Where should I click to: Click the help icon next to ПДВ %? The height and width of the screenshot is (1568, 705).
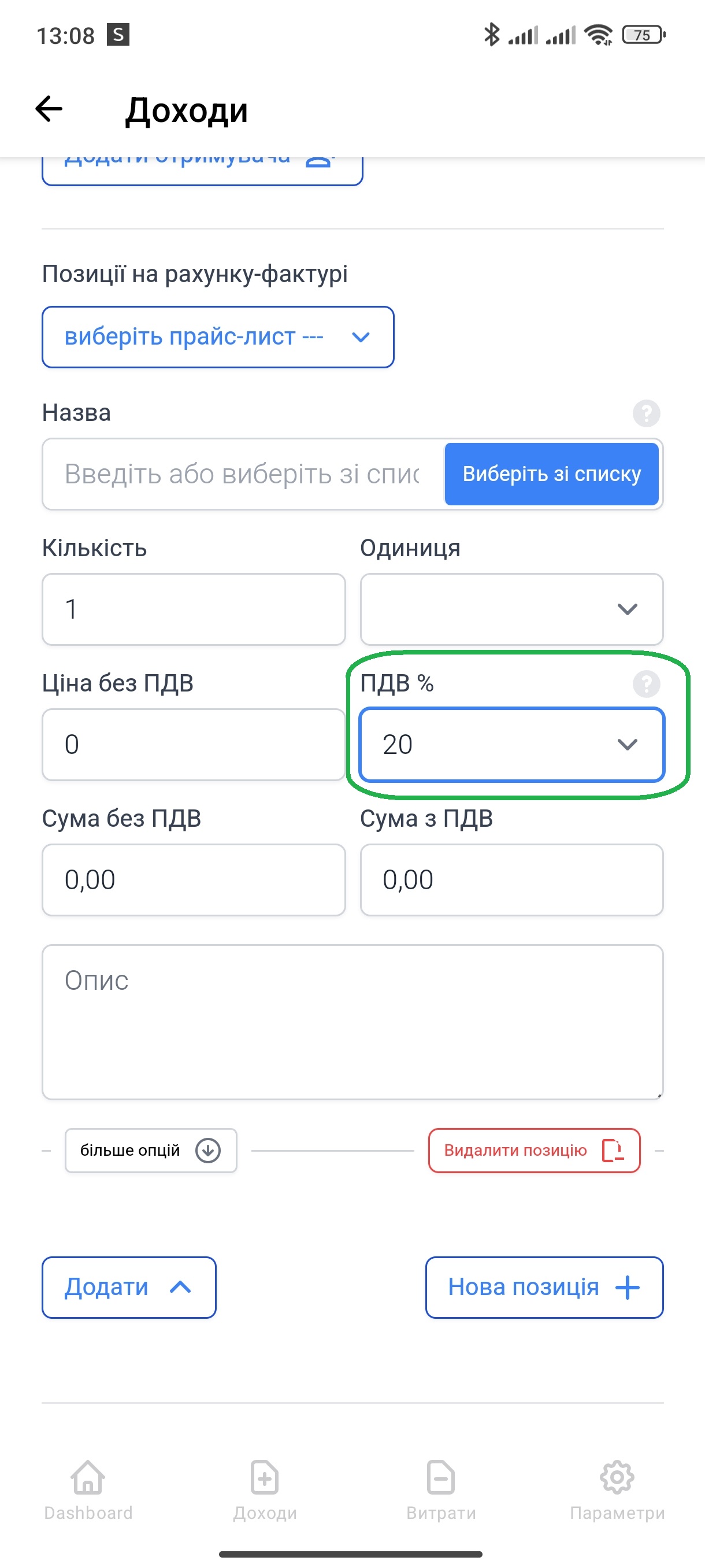[646, 683]
